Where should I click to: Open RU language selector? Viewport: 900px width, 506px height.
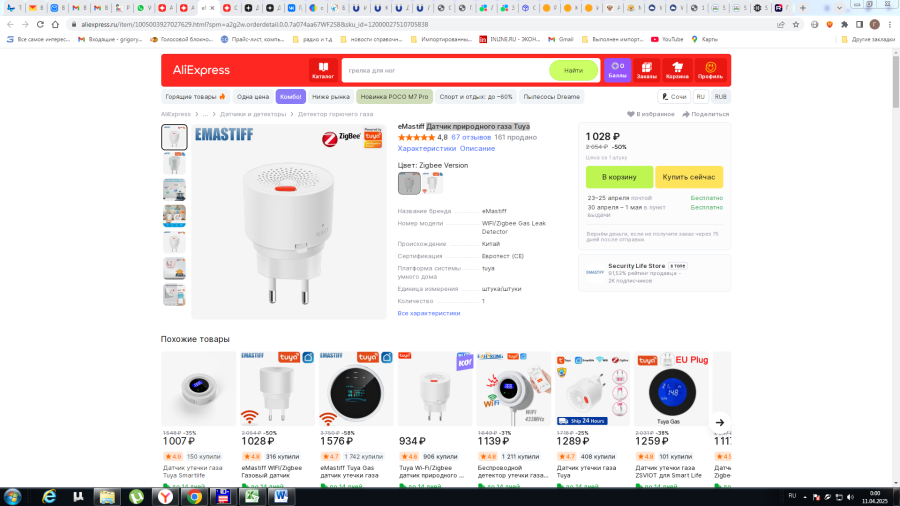pos(700,97)
